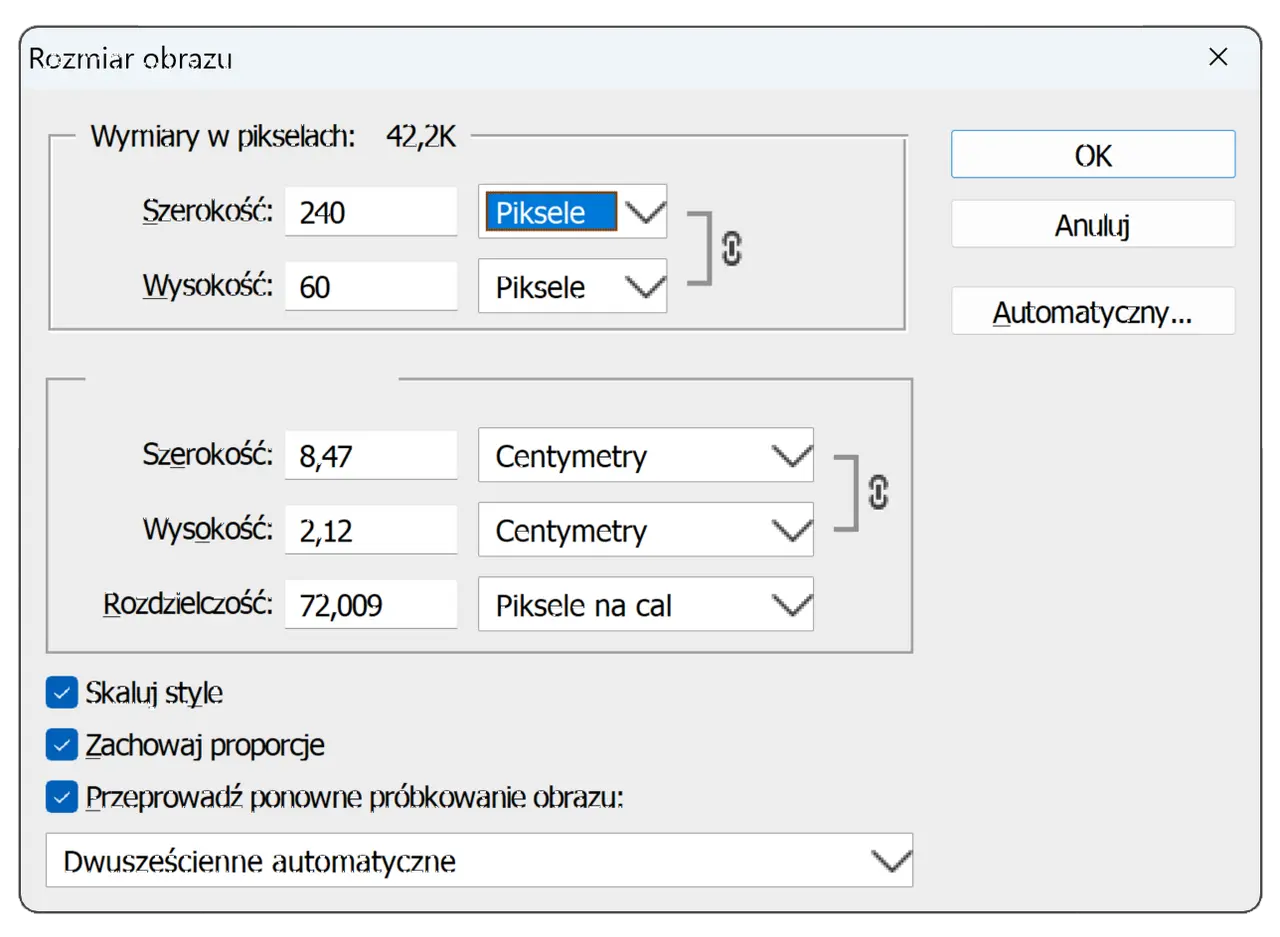Open the highlighted Piksele width unit dropdown
The image size is (1280, 937).
(573, 211)
